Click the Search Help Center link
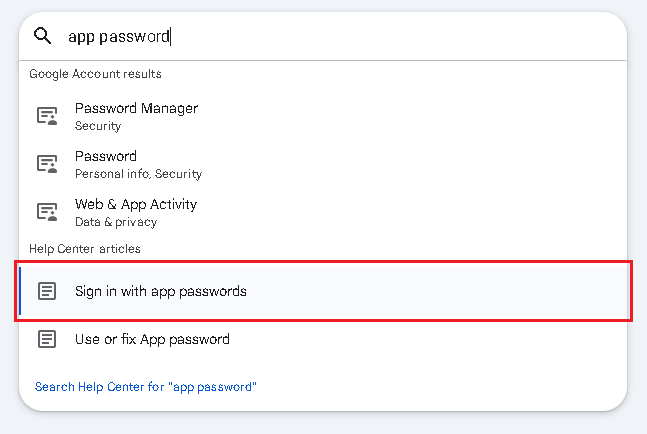 tap(90, 386)
